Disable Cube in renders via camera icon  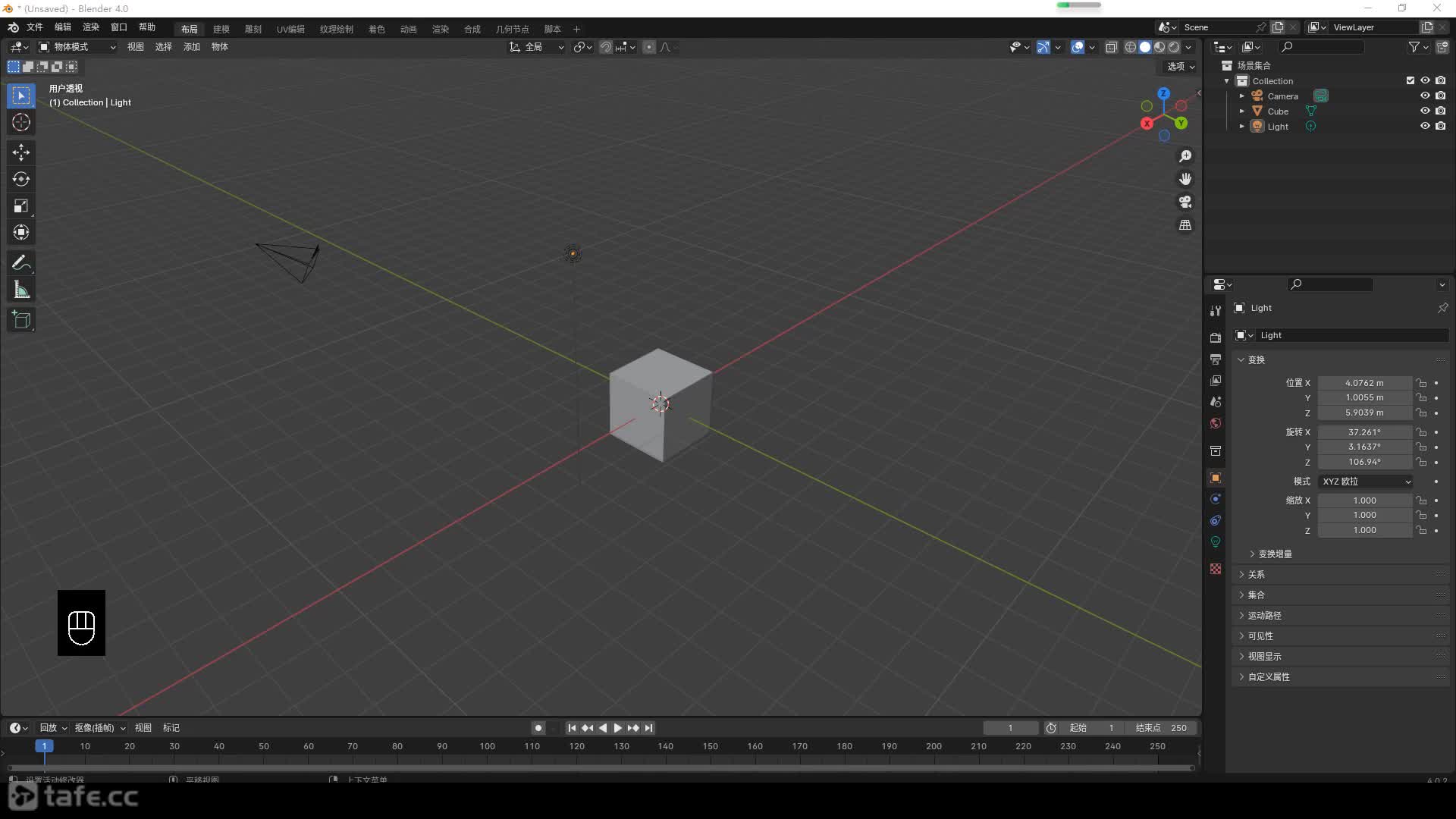[1440, 111]
